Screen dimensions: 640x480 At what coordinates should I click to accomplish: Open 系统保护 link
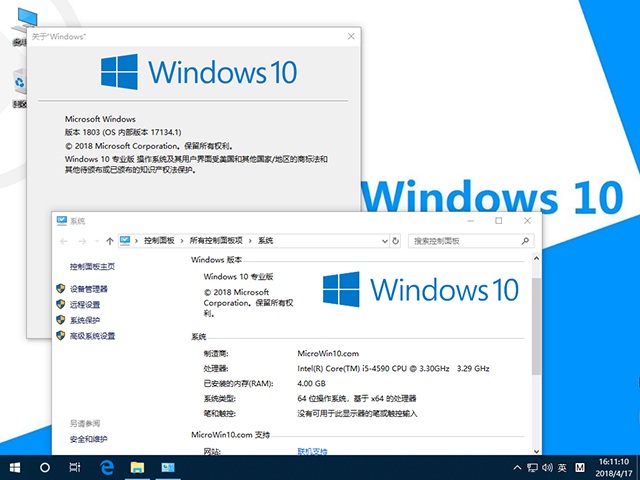tap(85, 320)
